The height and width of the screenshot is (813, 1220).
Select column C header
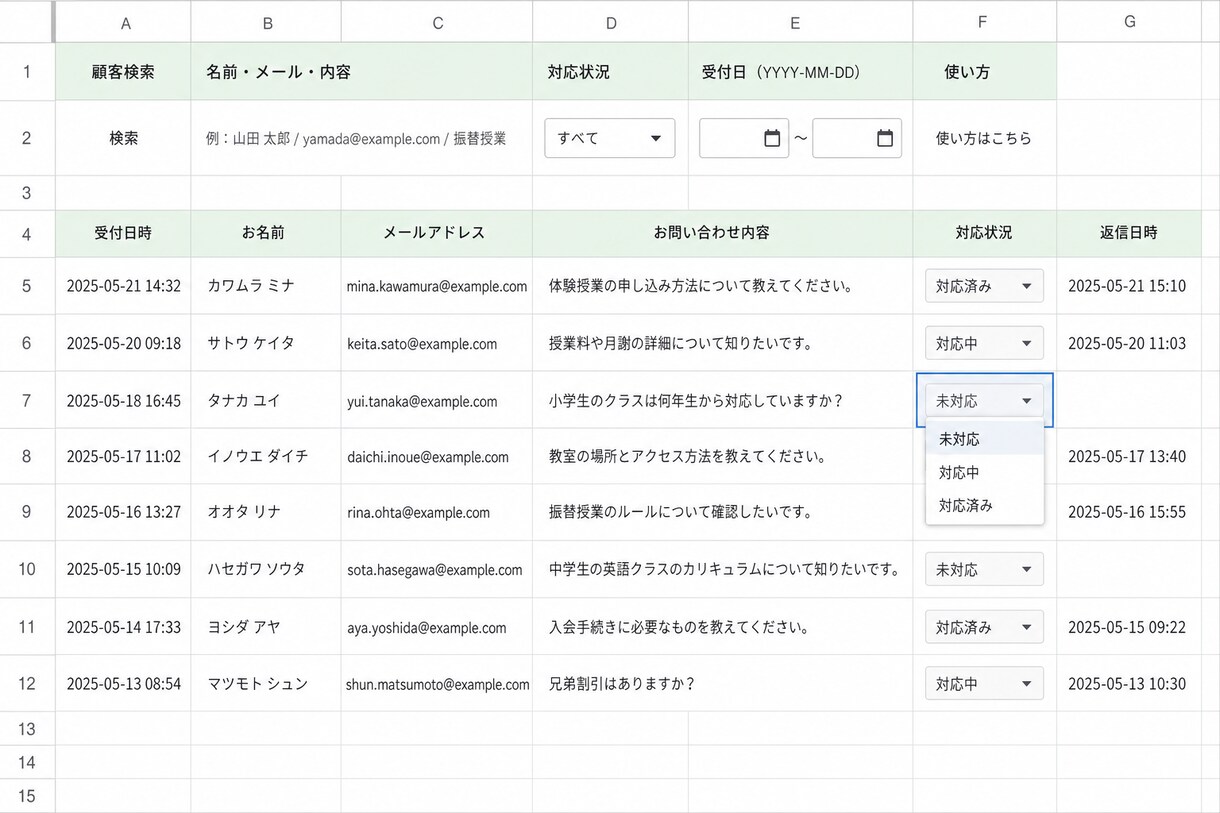437,22
